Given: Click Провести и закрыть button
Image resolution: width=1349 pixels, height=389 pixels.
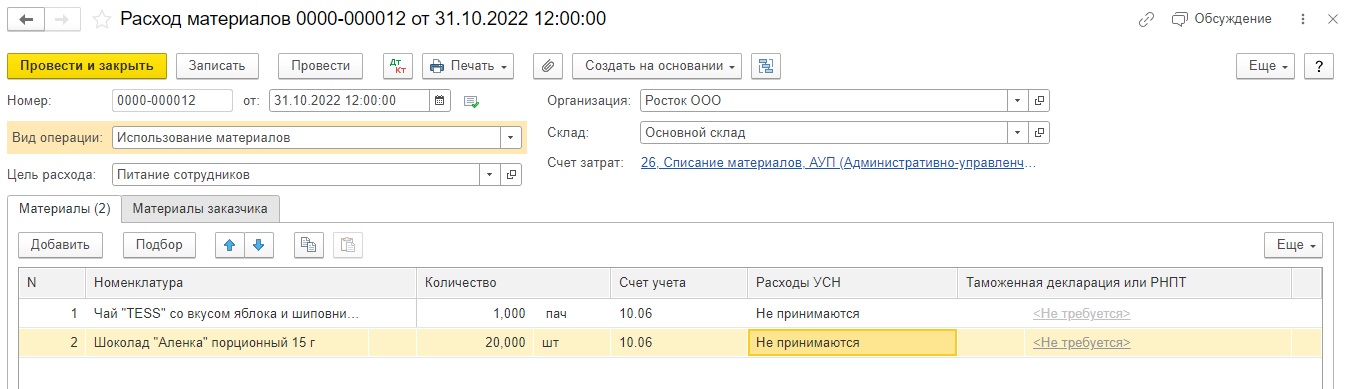Looking at the screenshot, I should [x=87, y=66].
